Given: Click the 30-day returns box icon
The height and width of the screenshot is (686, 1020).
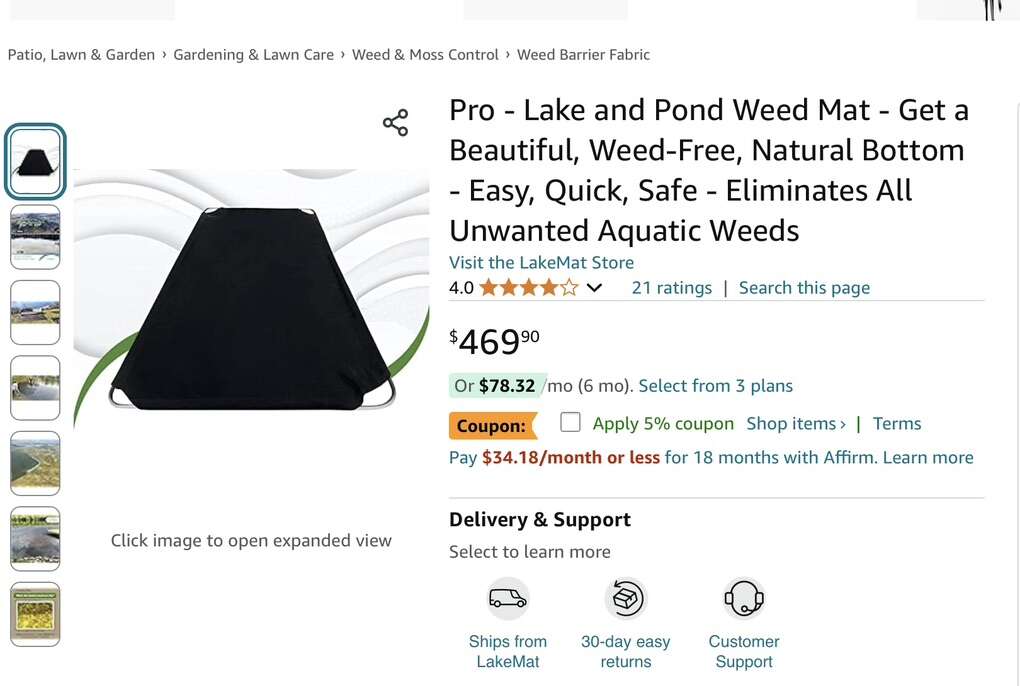Looking at the screenshot, I should 626,599.
